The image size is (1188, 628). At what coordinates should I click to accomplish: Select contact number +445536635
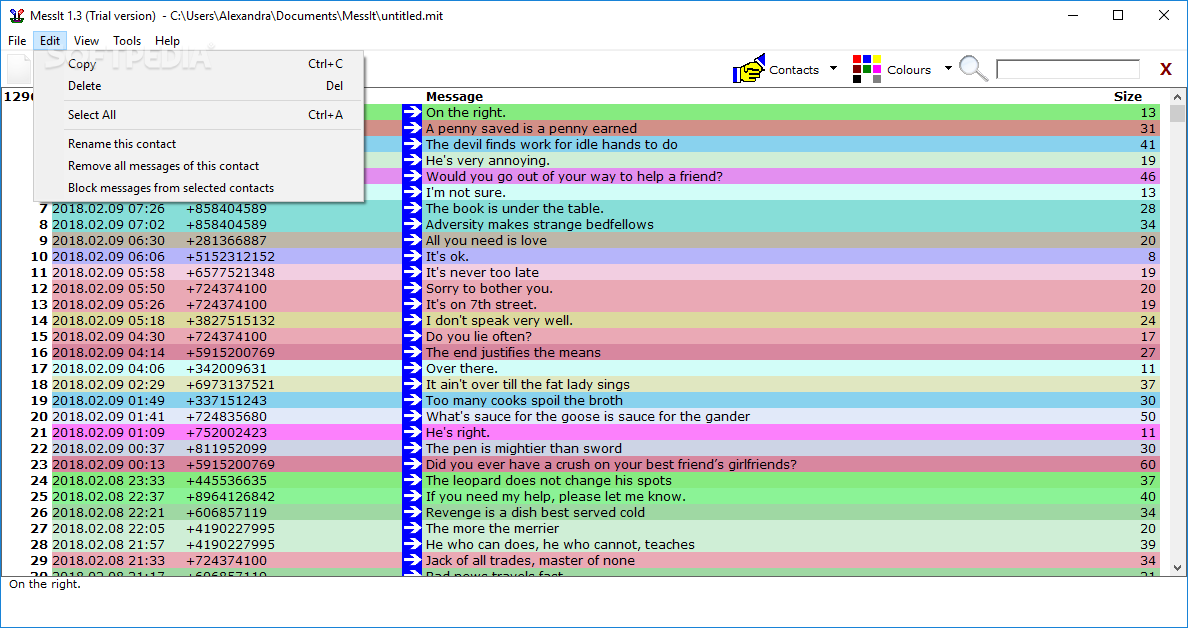click(226, 480)
